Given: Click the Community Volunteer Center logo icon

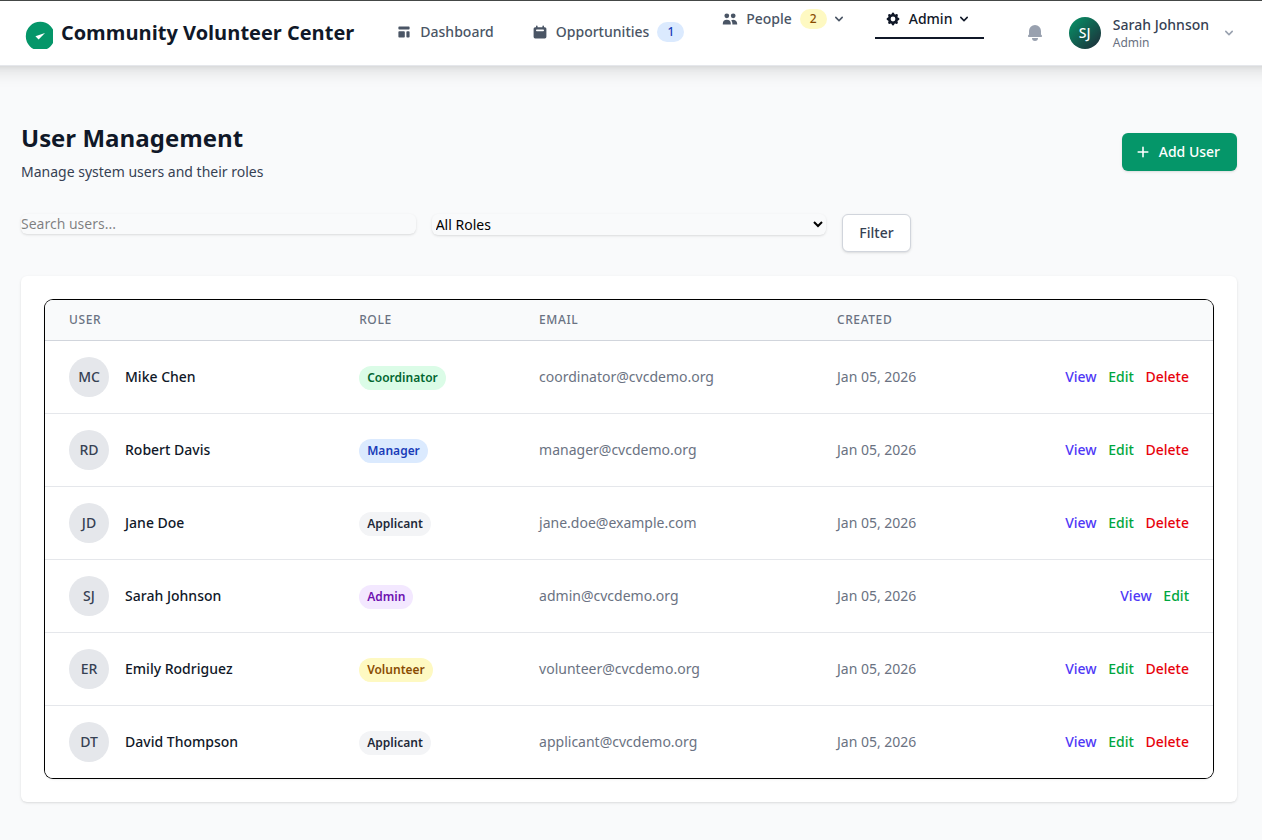Looking at the screenshot, I should [40, 33].
